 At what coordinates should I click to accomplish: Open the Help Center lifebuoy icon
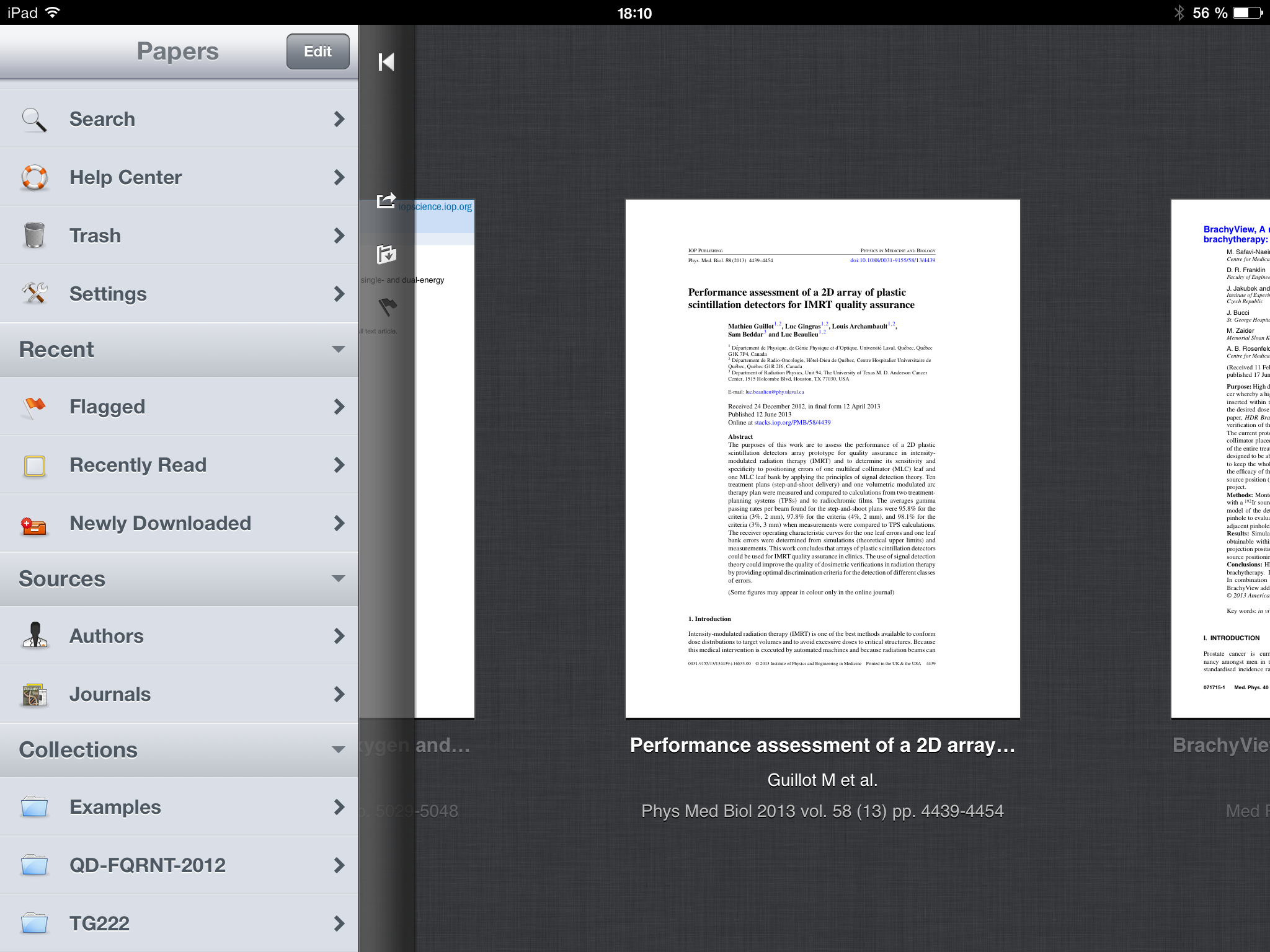[x=34, y=177]
